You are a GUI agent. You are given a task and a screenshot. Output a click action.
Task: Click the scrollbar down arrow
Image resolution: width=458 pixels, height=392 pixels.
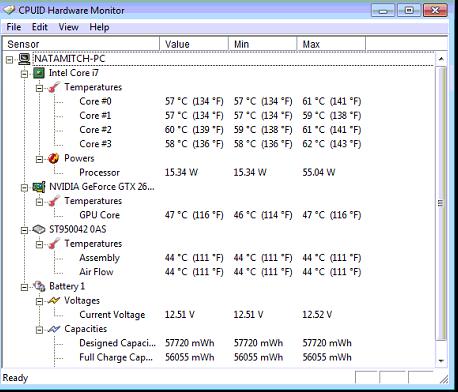(x=441, y=361)
